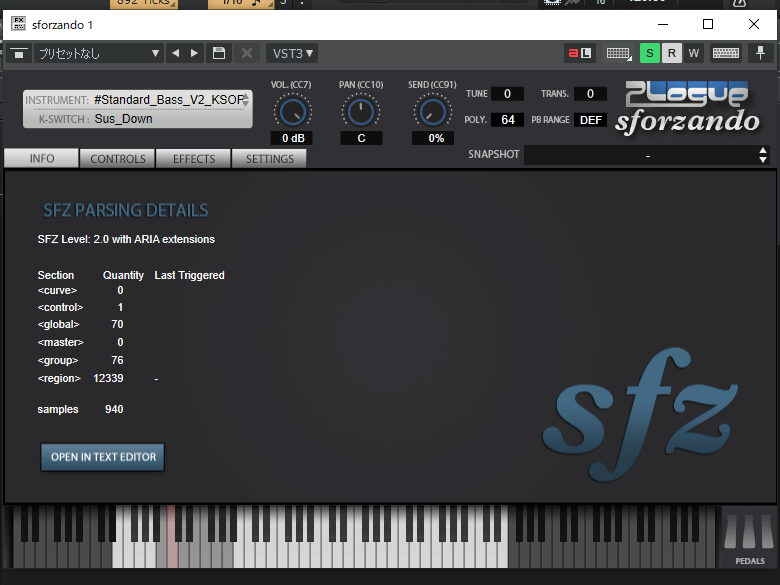Minimize the sforzando 1 window
780x585 pixels.
663,24
